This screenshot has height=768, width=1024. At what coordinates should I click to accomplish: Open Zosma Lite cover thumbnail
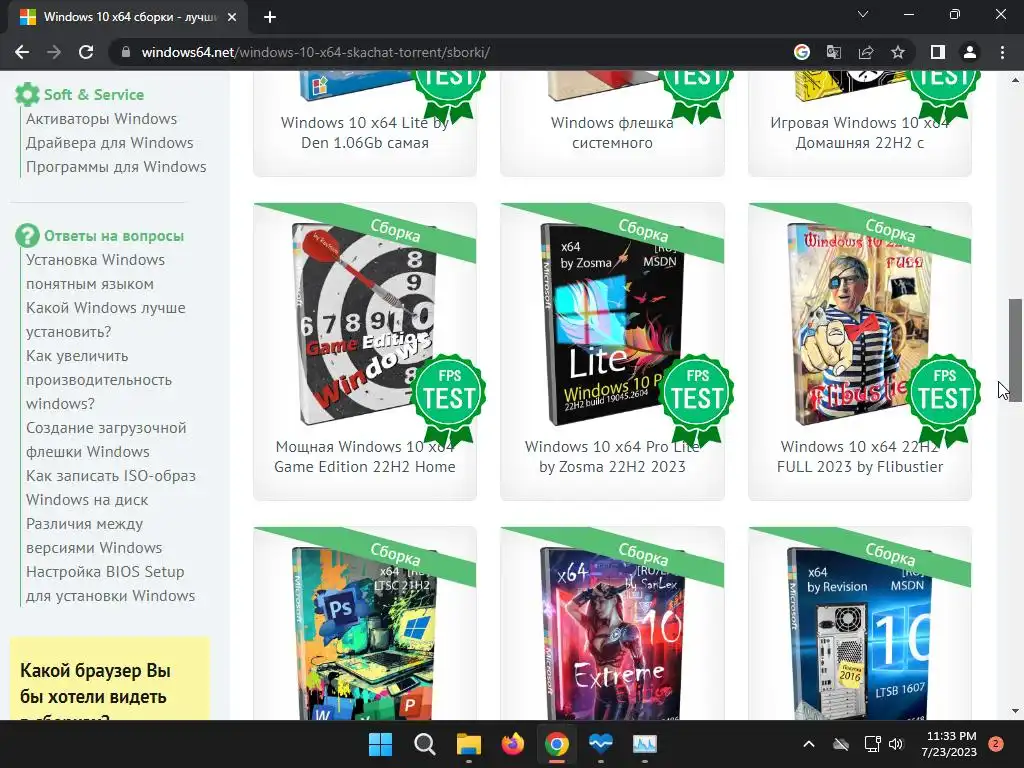(611, 324)
